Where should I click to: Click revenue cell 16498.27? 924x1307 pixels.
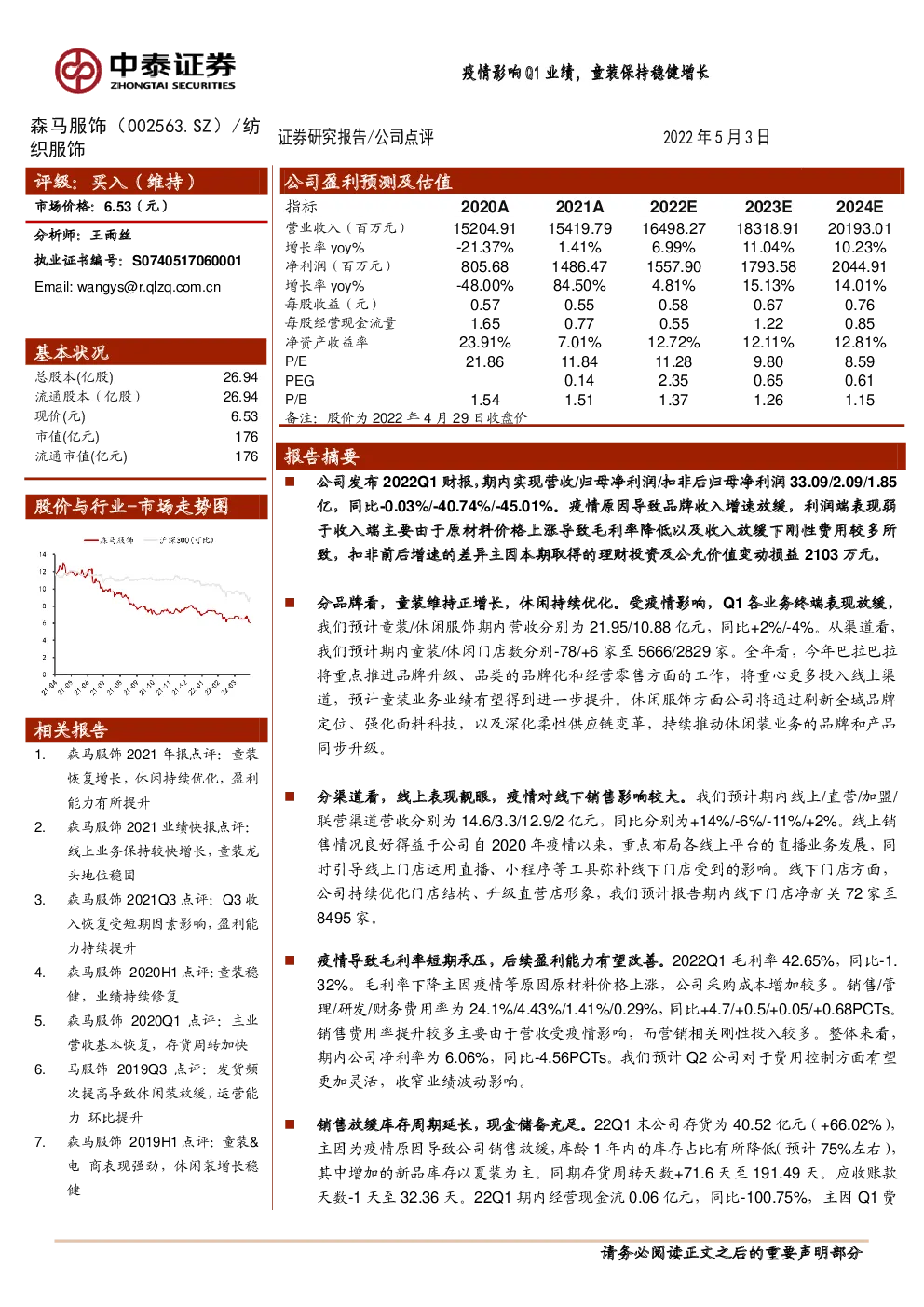point(673,228)
